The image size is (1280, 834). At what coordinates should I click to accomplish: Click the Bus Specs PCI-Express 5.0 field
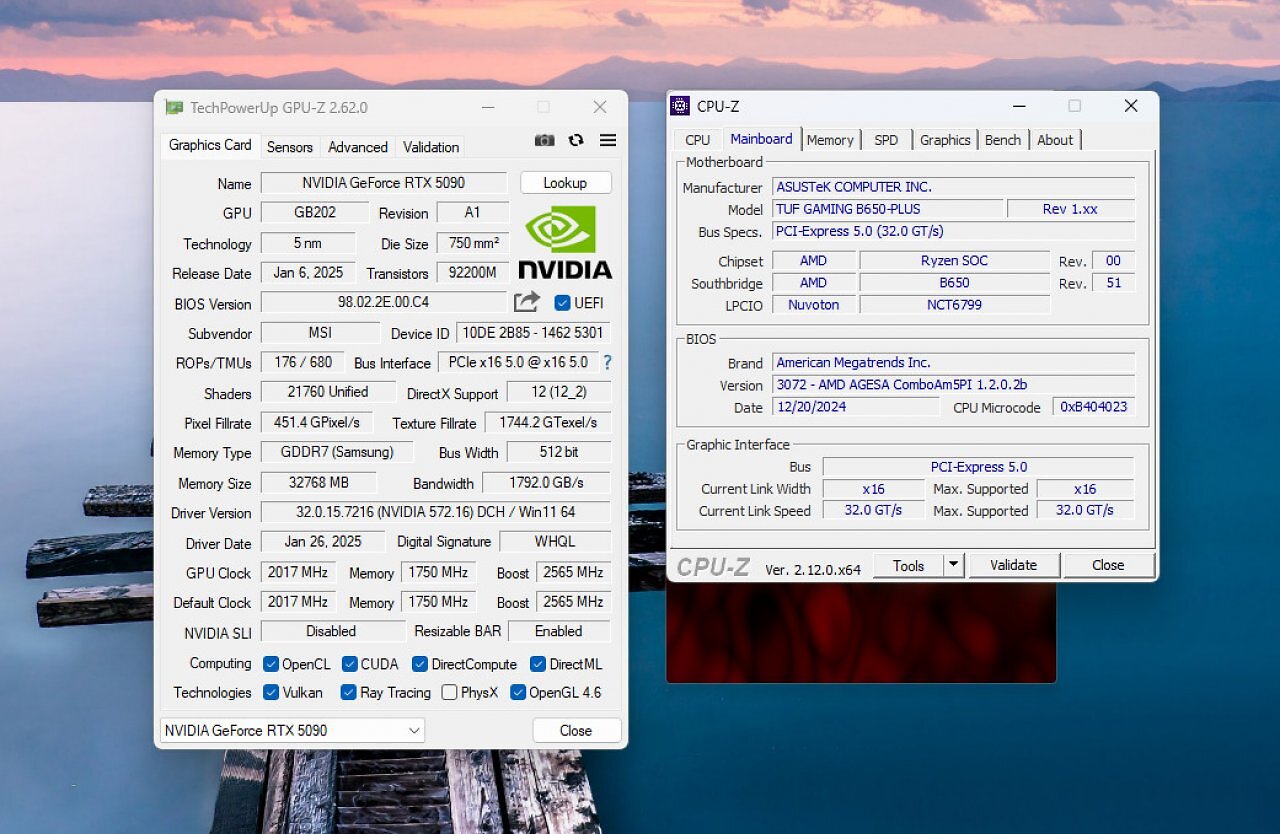point(954,231)
